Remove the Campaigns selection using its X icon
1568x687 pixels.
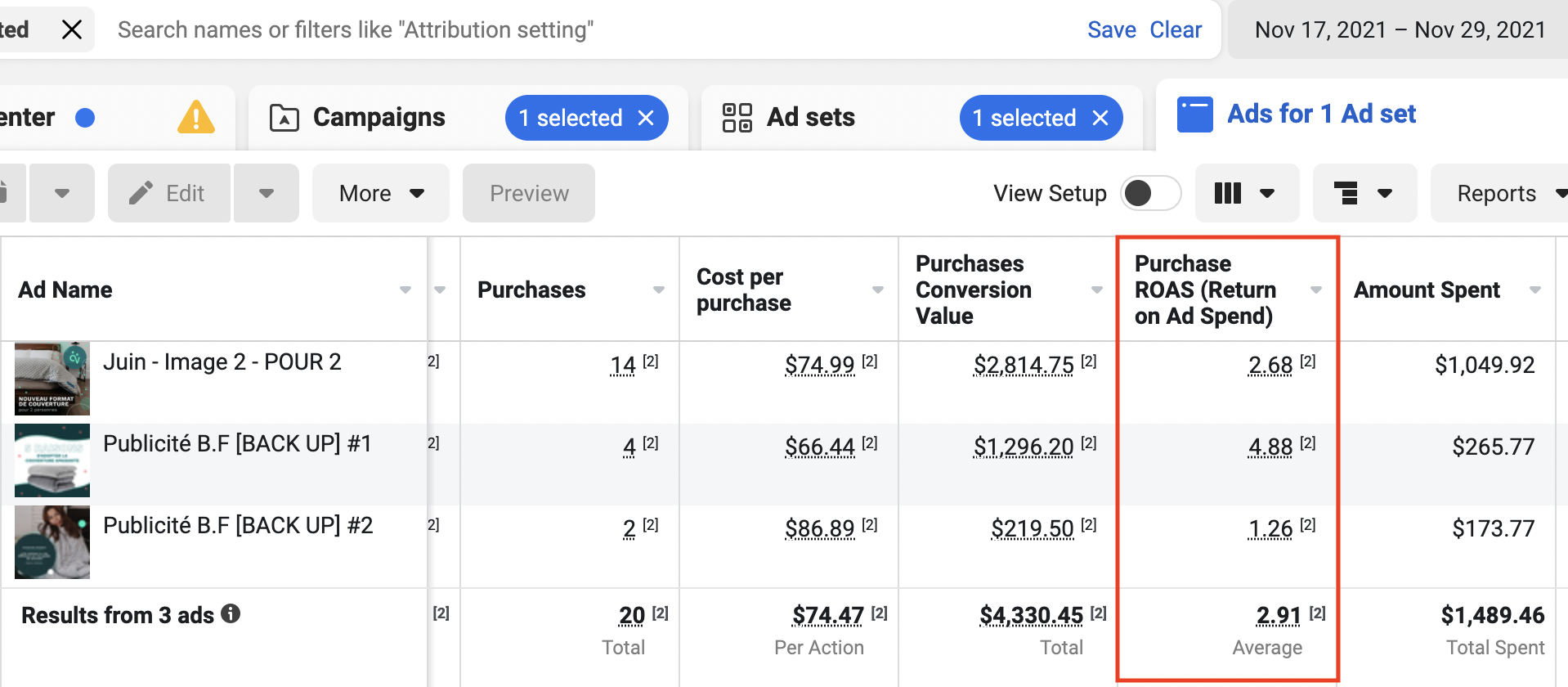pos(646,118)
